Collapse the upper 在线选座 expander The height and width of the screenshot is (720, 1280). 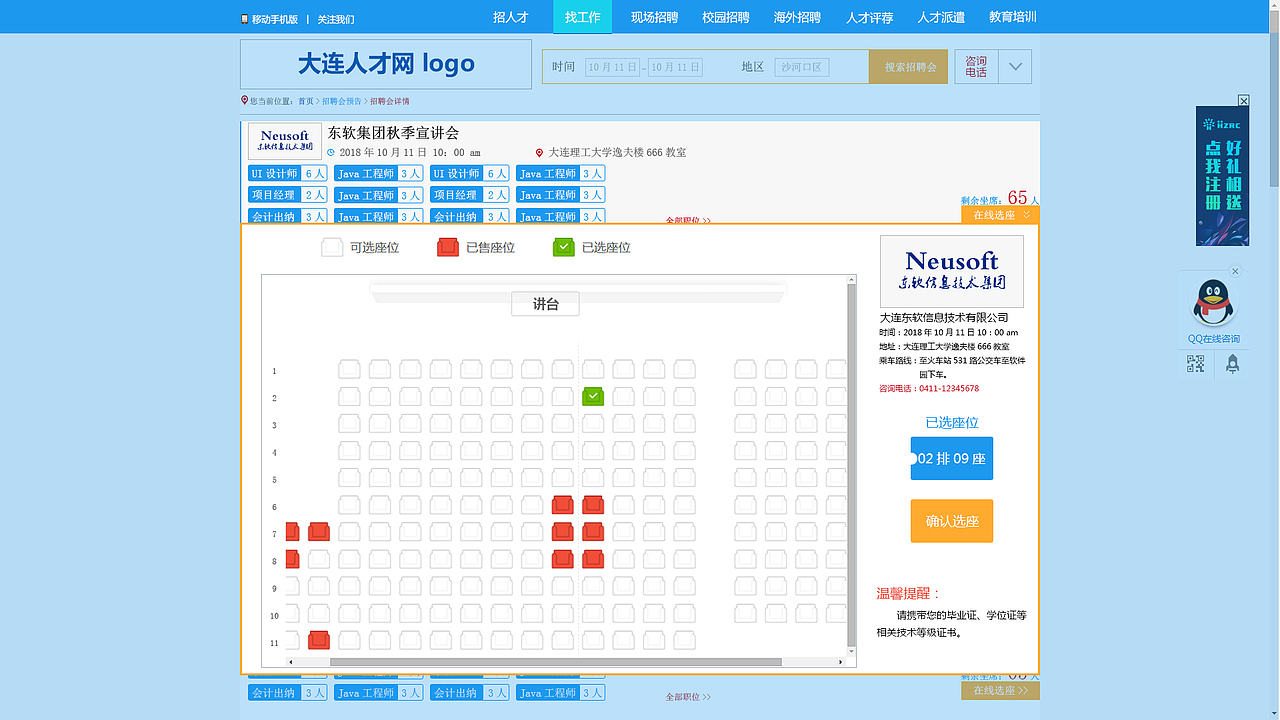(1000, 215)
